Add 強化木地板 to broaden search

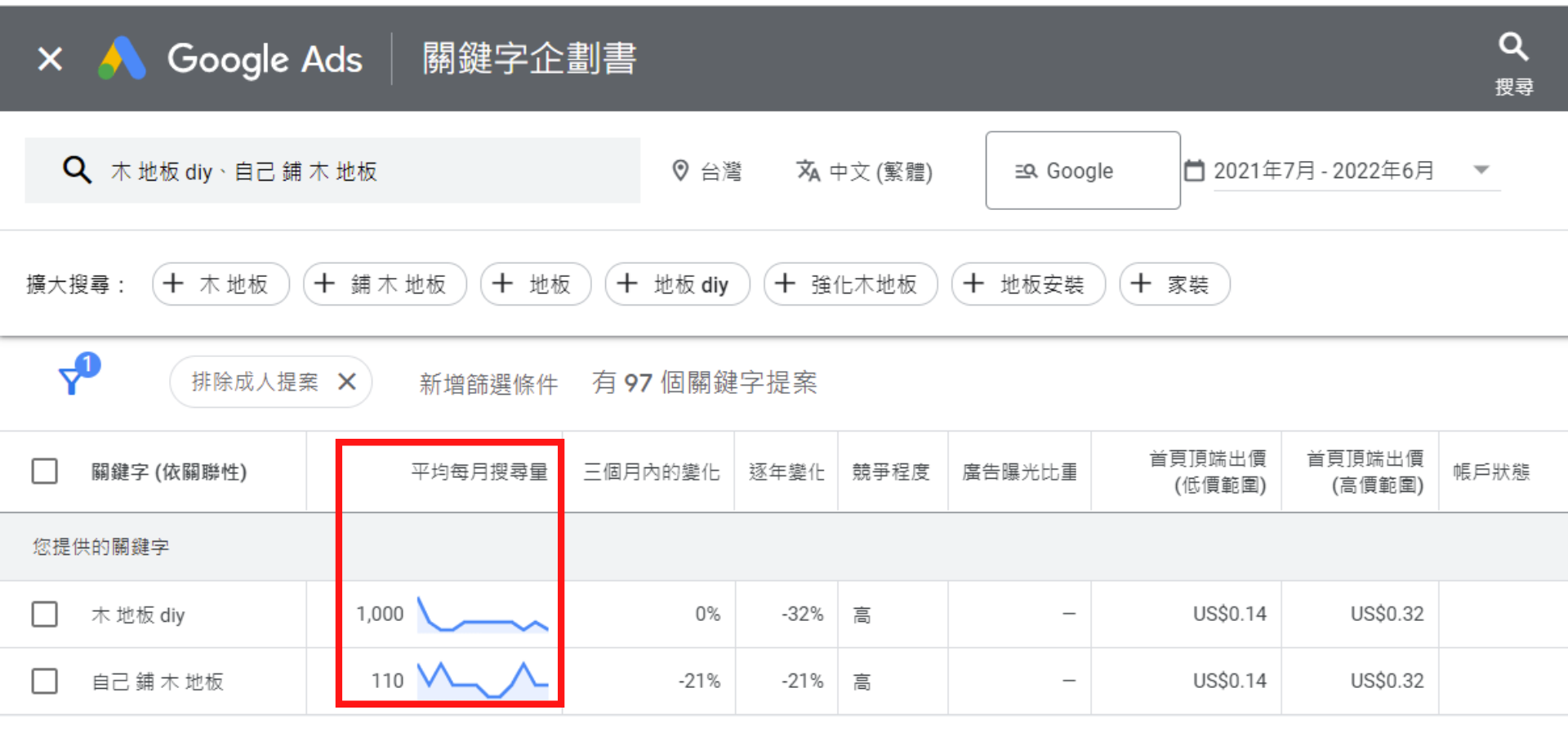tap(850, 284)
